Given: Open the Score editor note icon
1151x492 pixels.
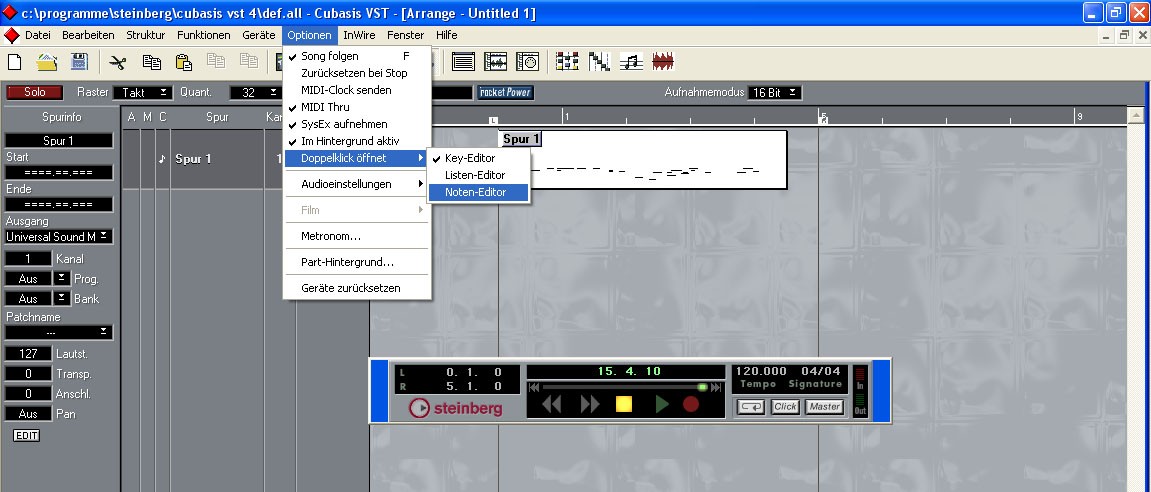Looking at the screenshot, I should (632, 62).
